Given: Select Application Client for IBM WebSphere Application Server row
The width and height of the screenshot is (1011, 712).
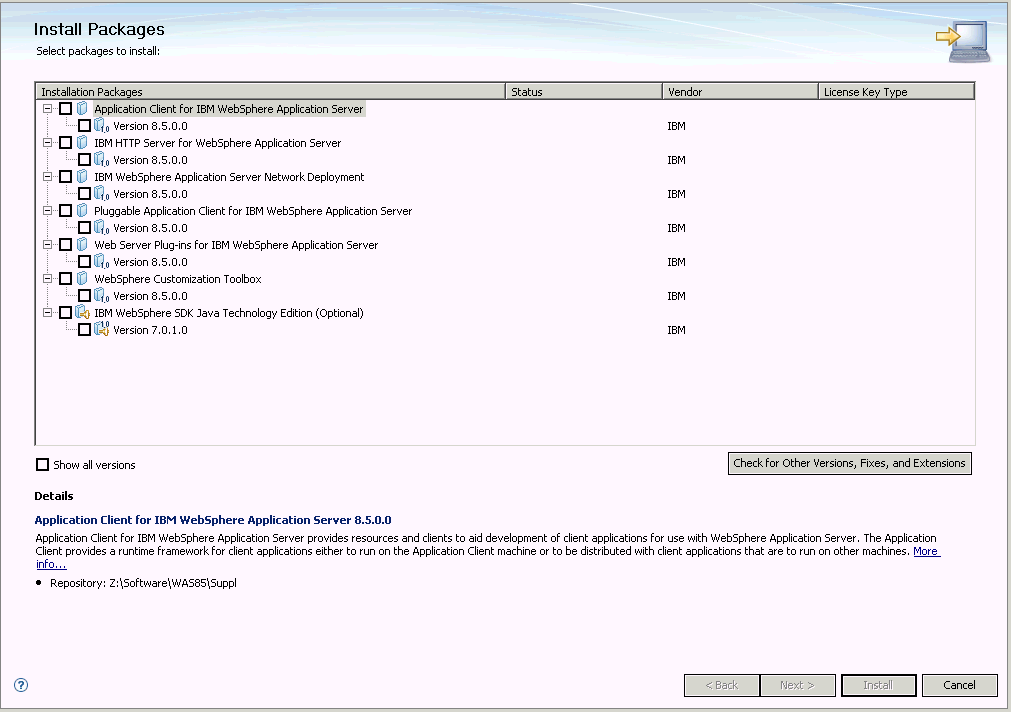Looking at the screenshot, I should (229, 109).
